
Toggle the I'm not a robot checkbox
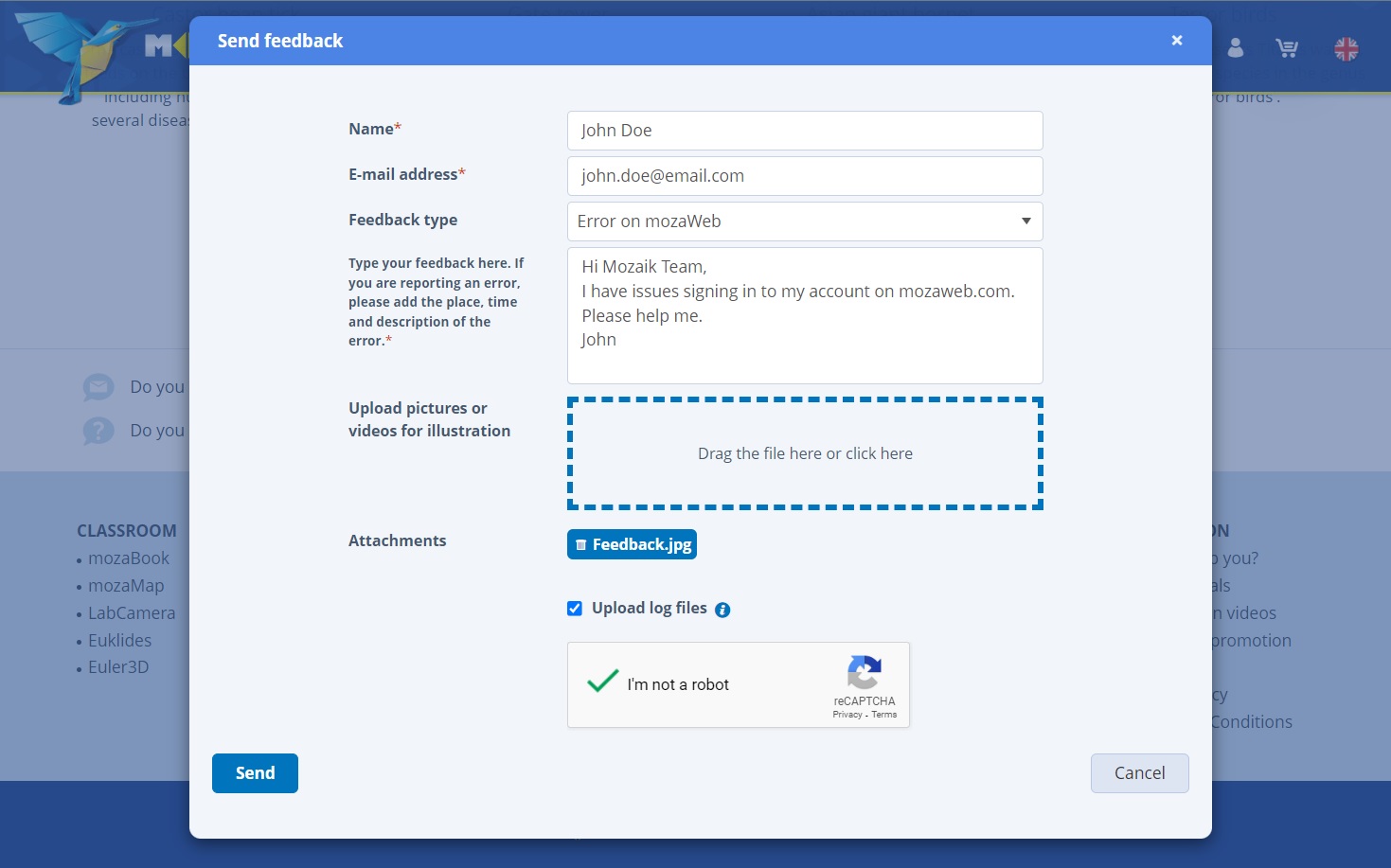pos(602,682)
